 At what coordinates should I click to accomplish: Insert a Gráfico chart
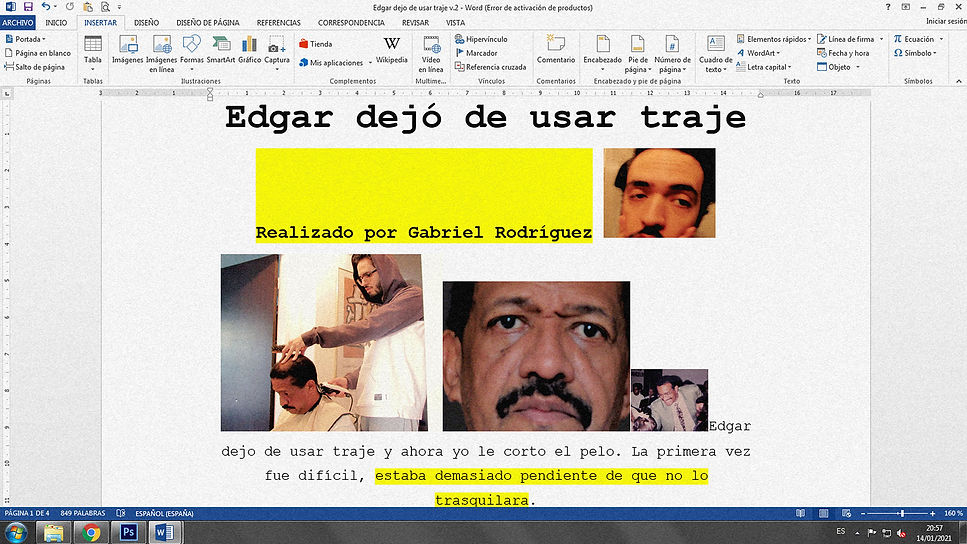(x=249, y=51)
